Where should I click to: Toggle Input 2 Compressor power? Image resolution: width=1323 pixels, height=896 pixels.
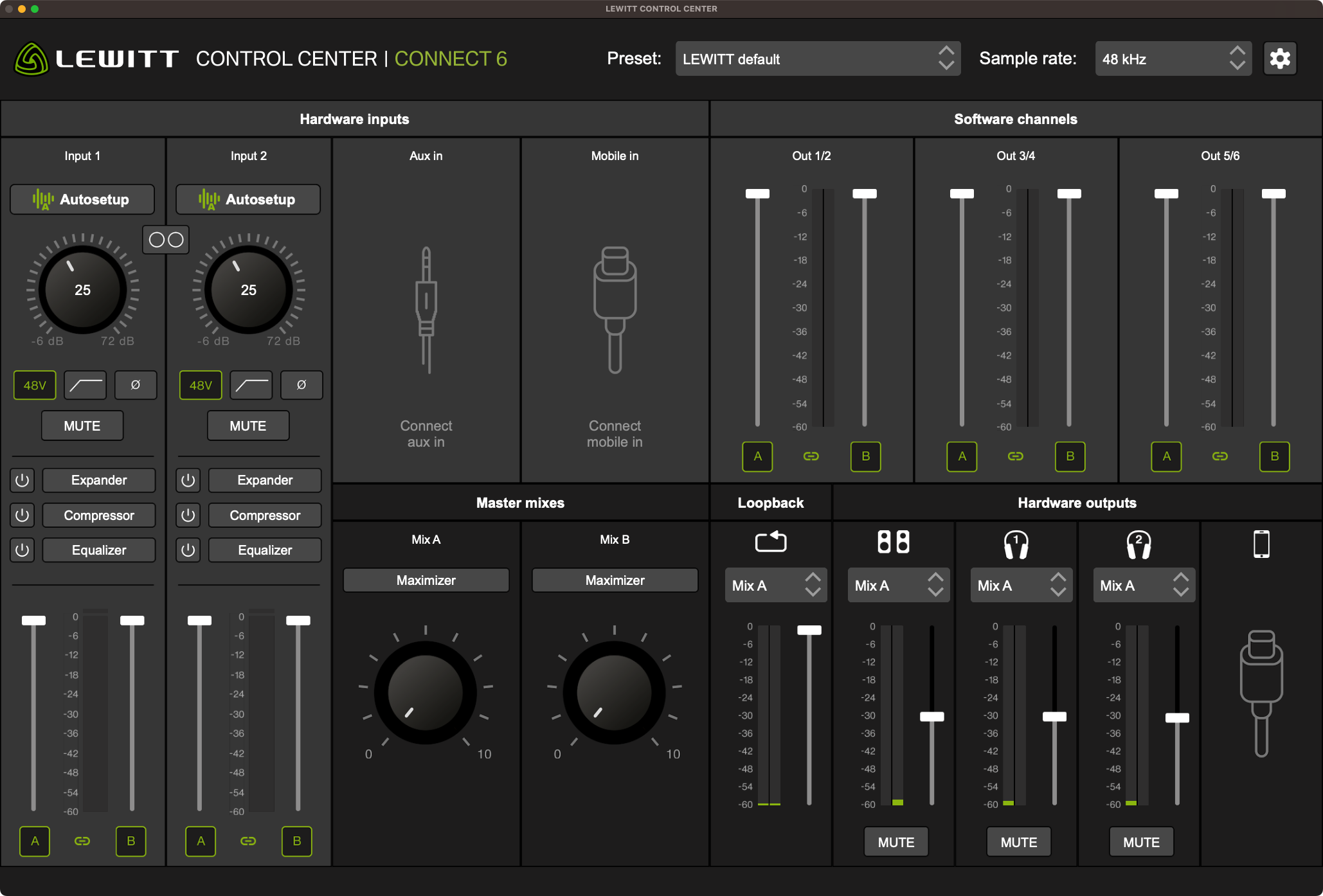tap(188, 515)
